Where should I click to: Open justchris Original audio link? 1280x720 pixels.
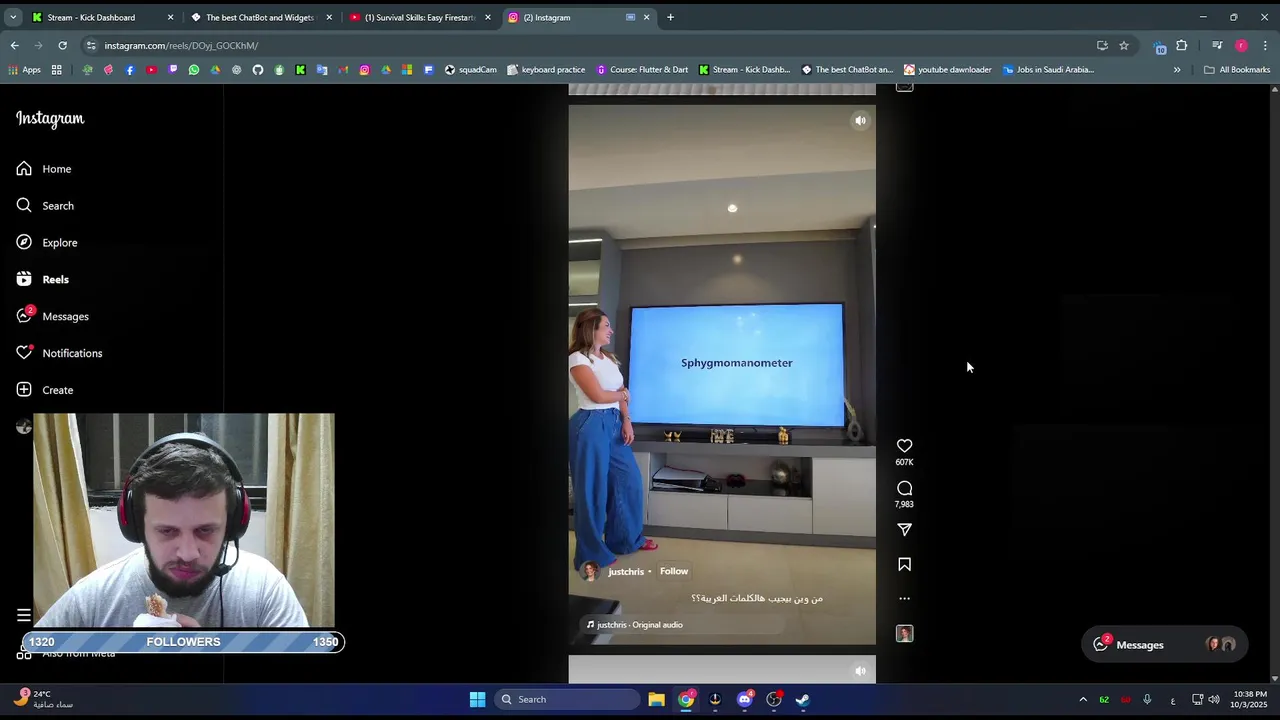640,625
